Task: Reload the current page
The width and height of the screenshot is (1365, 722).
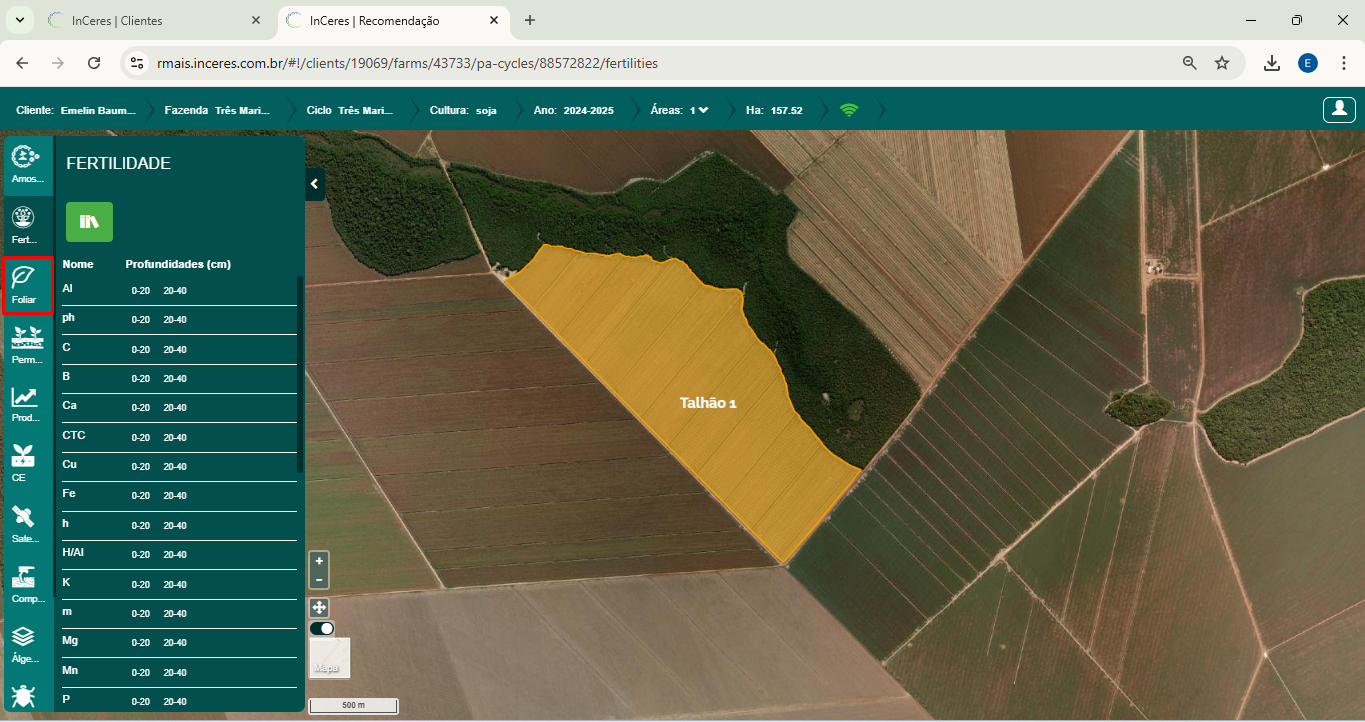Action: click(x=94, y=63)
